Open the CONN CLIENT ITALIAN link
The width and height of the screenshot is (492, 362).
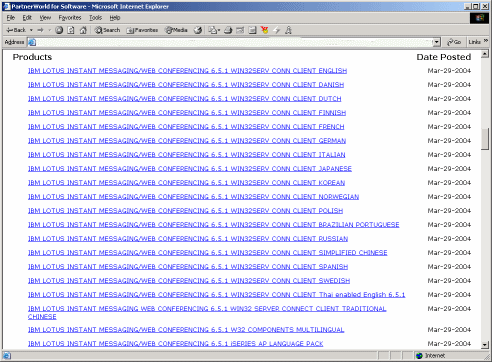[187, 155]
